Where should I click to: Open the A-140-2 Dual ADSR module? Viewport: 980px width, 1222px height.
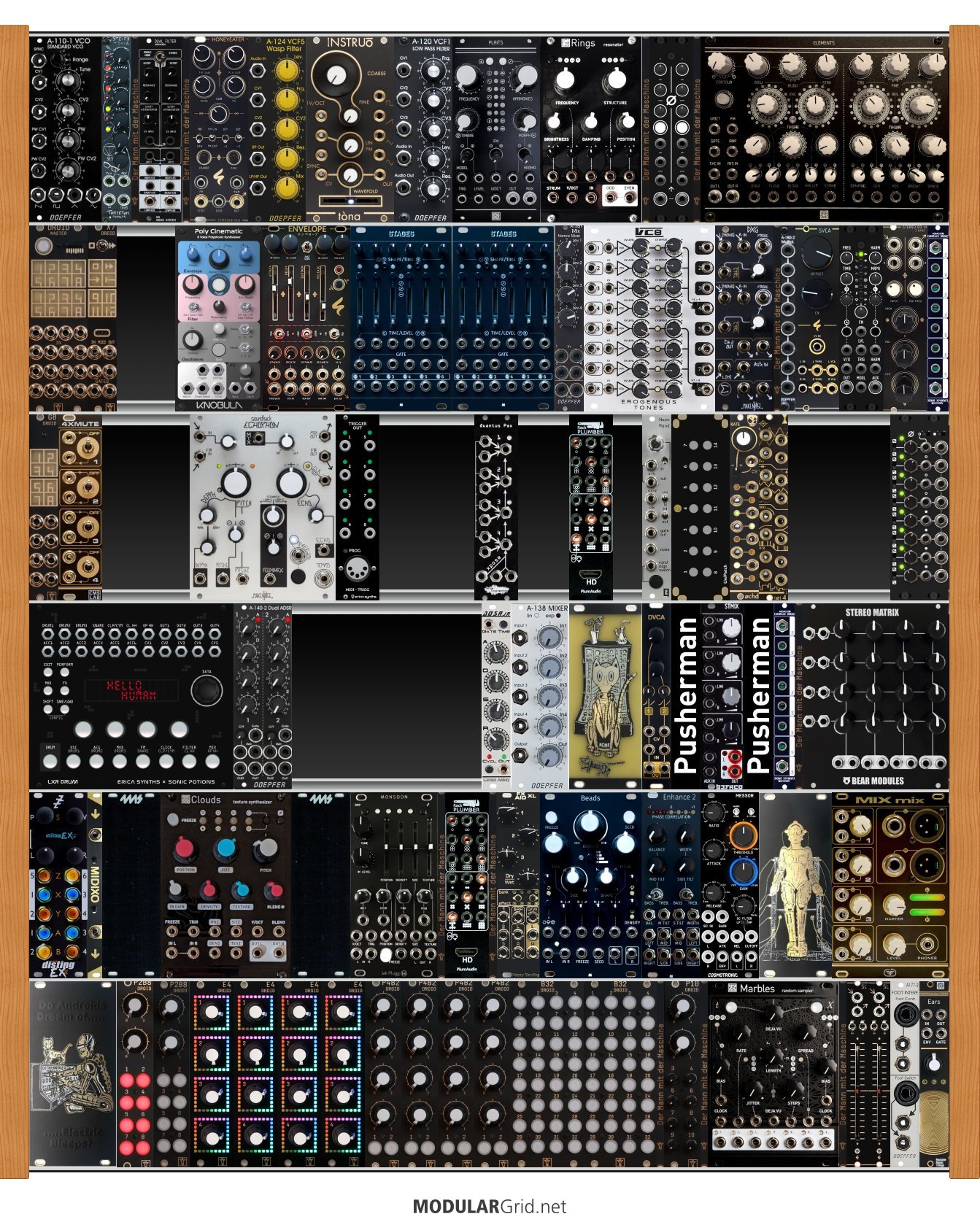pos(263,696)
